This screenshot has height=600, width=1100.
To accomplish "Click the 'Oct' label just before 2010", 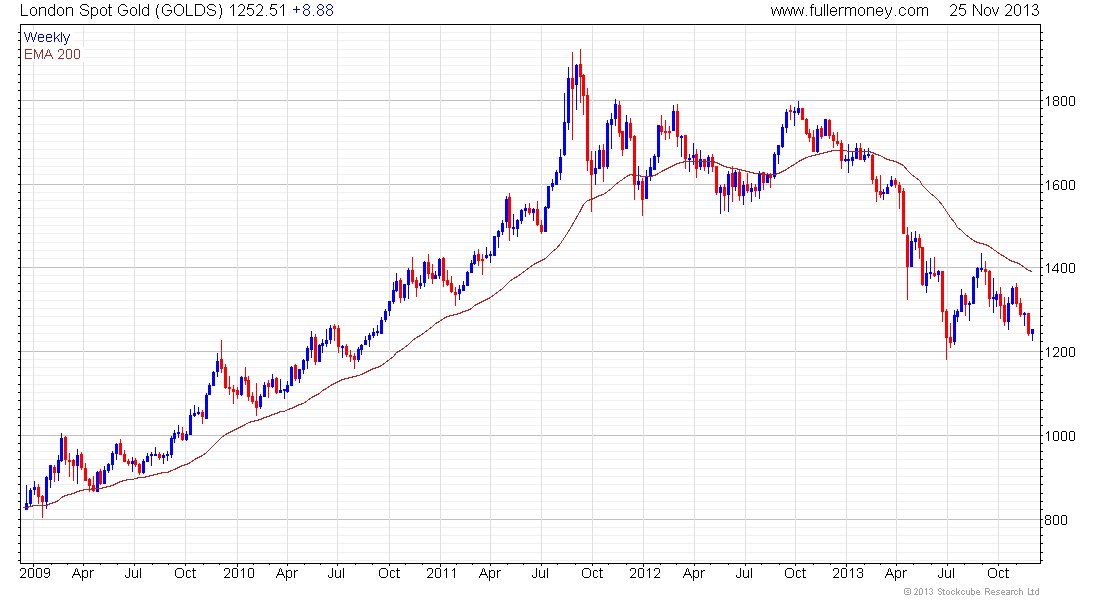I will point(185,573).
